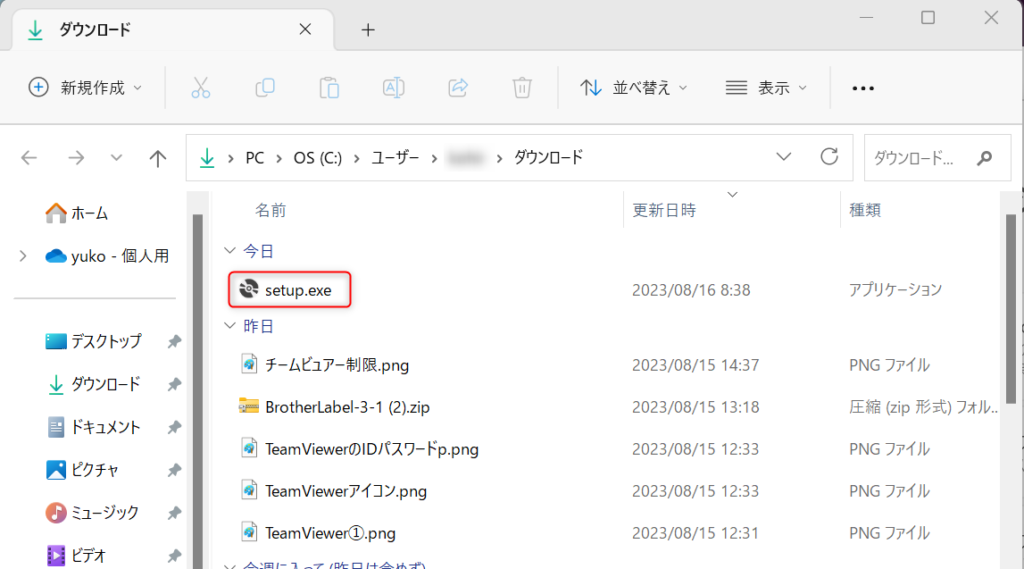Click the download arrow icon in address bar
This screenshot has width=1024, height=569.
click(x=207, y=157)
